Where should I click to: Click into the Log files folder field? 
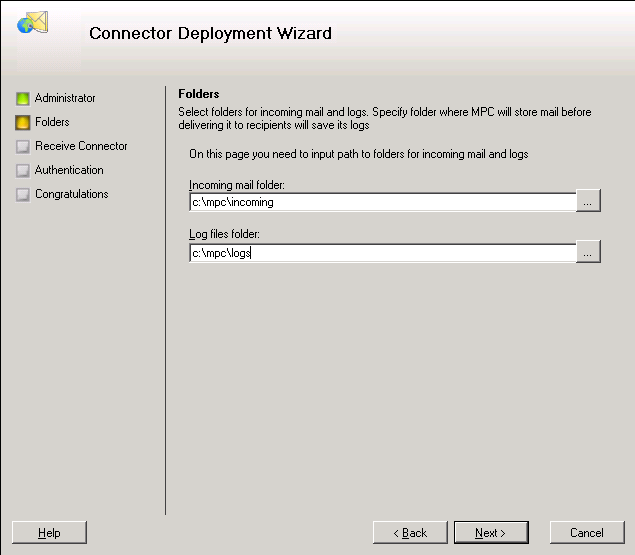pos(383,253)
